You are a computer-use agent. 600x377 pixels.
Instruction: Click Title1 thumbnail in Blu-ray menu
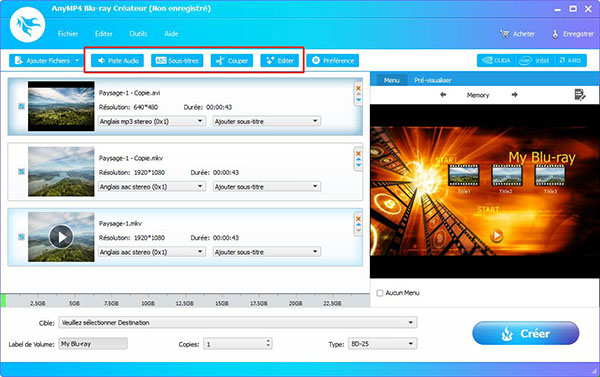tap(463, 175)
